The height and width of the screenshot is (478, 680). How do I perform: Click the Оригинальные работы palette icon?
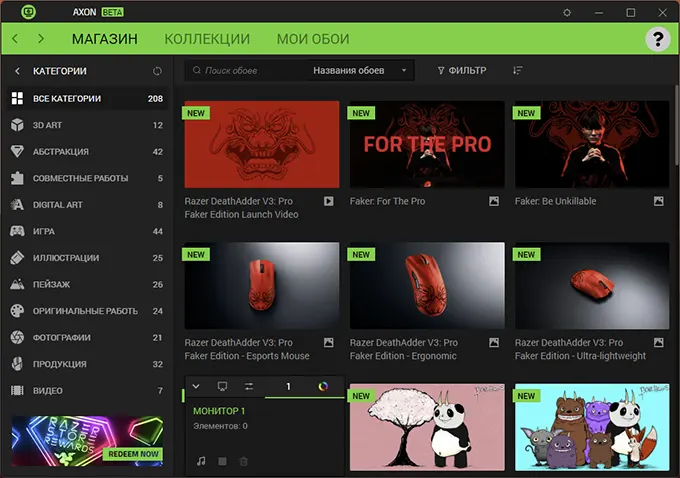[17, 311]
